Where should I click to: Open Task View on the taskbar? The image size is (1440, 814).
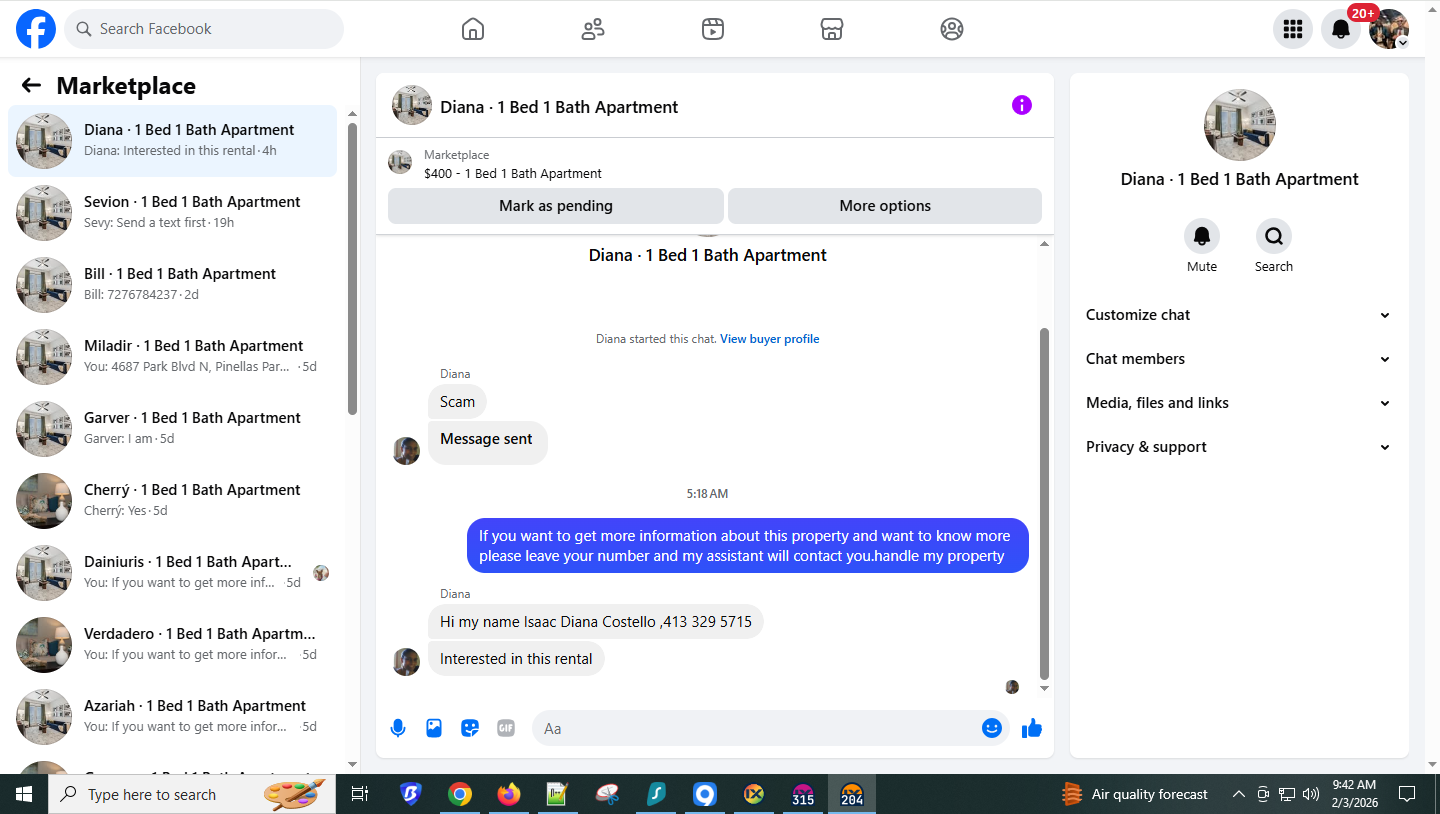[x=360, y=794]
